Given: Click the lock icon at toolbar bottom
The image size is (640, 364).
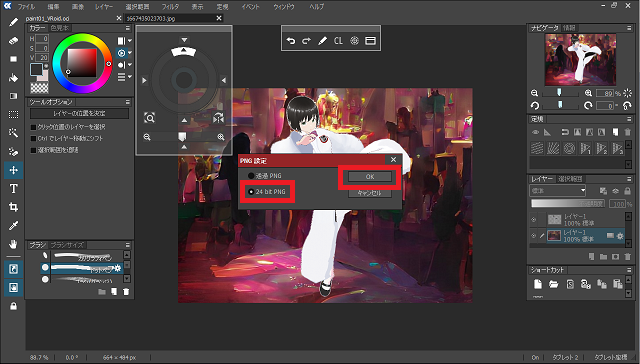Looking at the screenshot, I should click(x=13, y=306).
